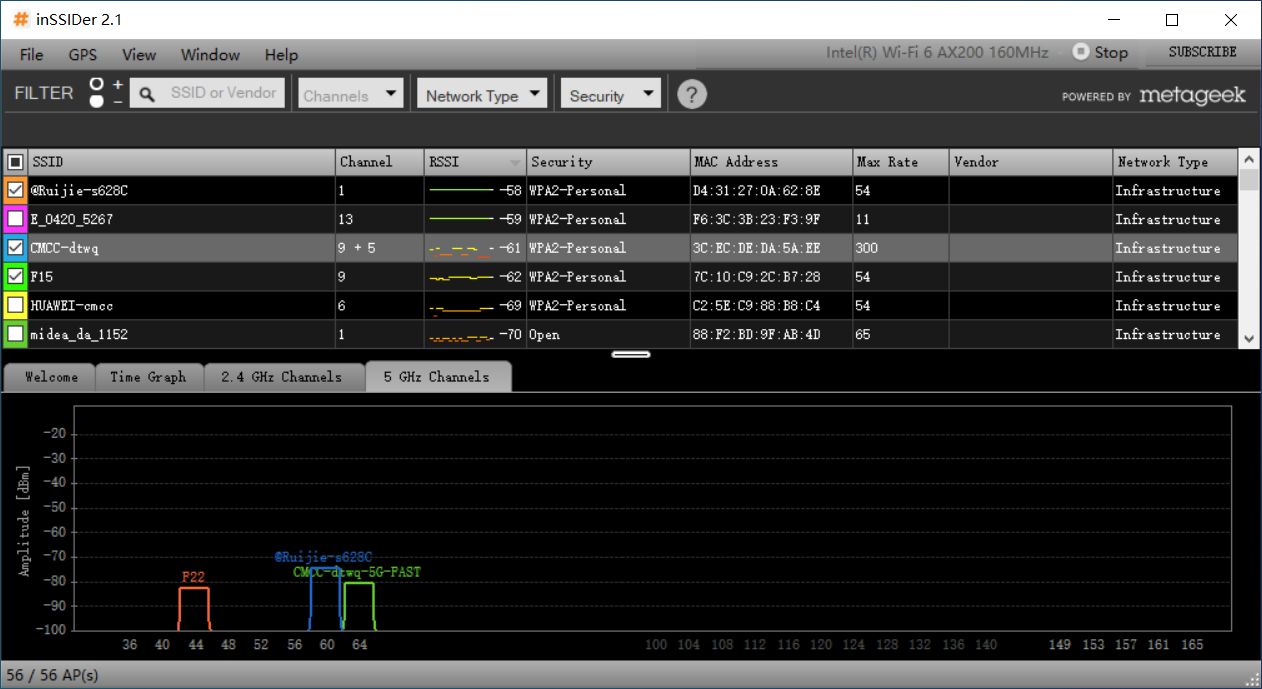Sort by the Vendor column header

[x=1030, y=162]
